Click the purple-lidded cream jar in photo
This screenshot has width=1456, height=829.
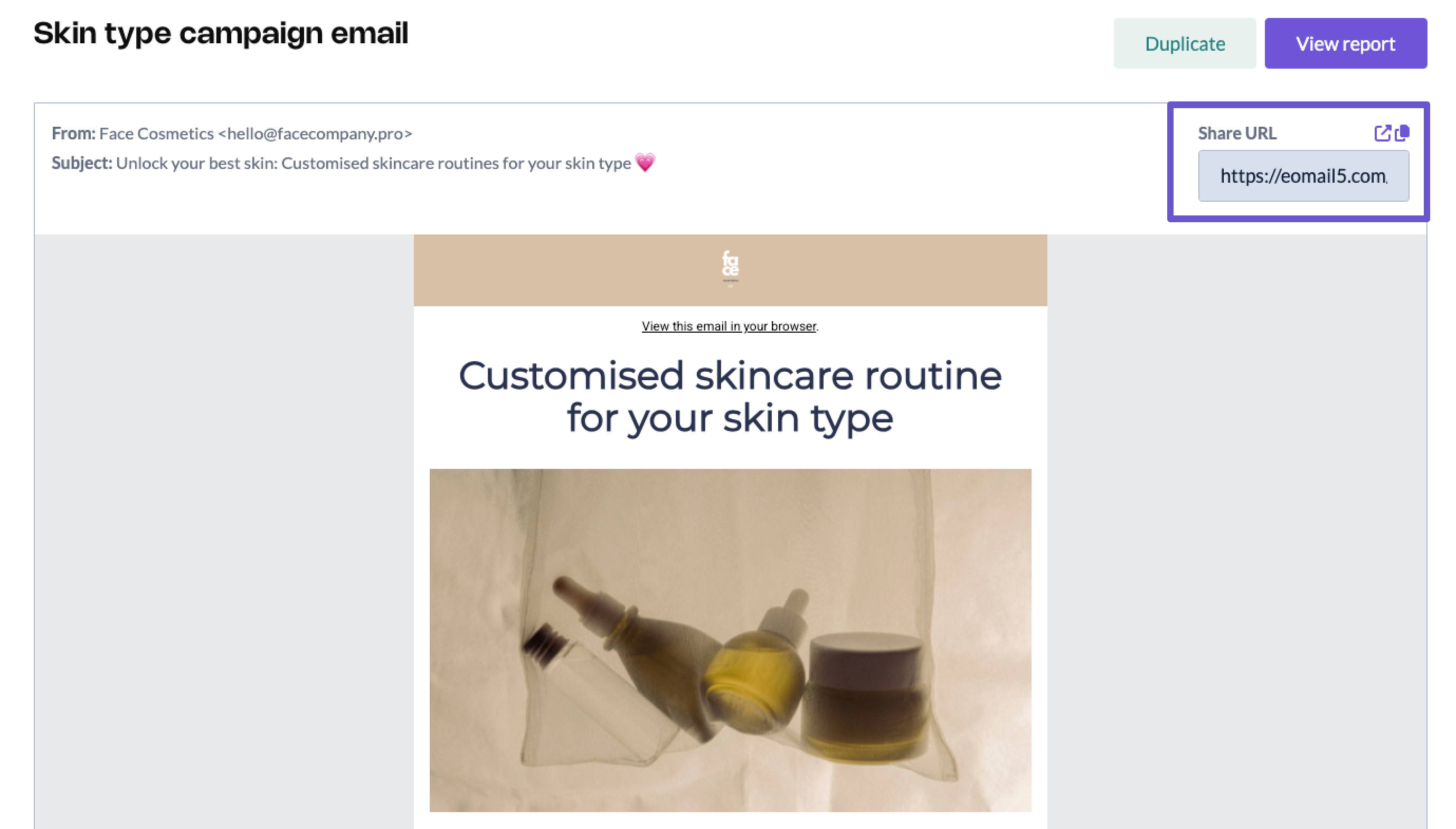click(x=865, y=698)
